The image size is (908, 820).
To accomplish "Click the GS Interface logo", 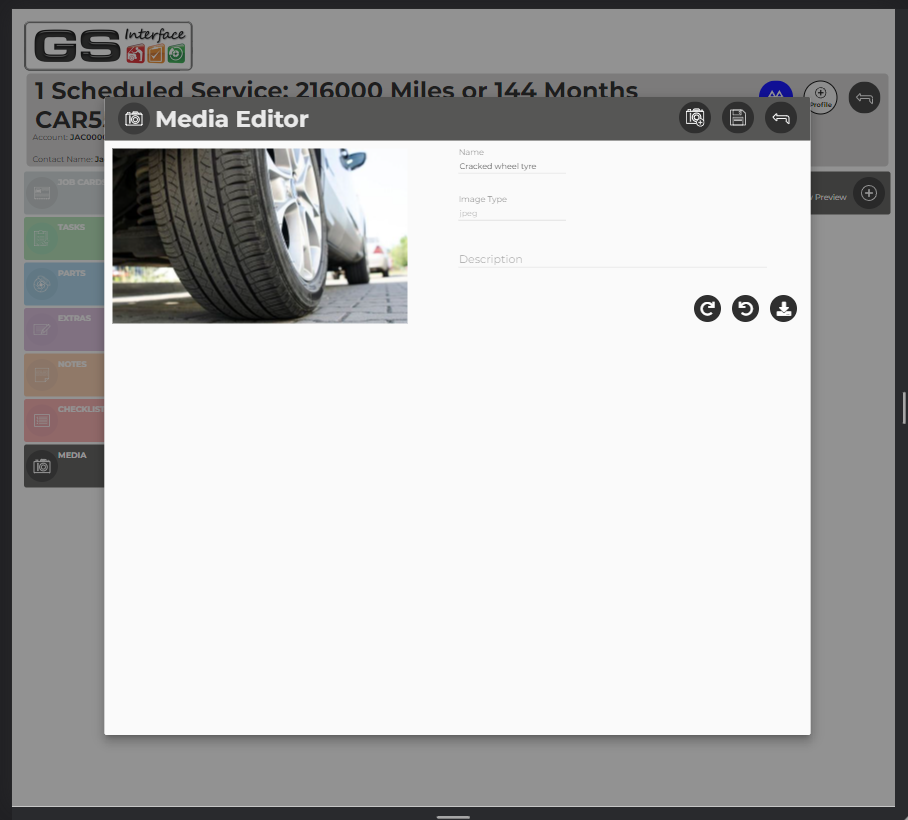I will point(108,46).
